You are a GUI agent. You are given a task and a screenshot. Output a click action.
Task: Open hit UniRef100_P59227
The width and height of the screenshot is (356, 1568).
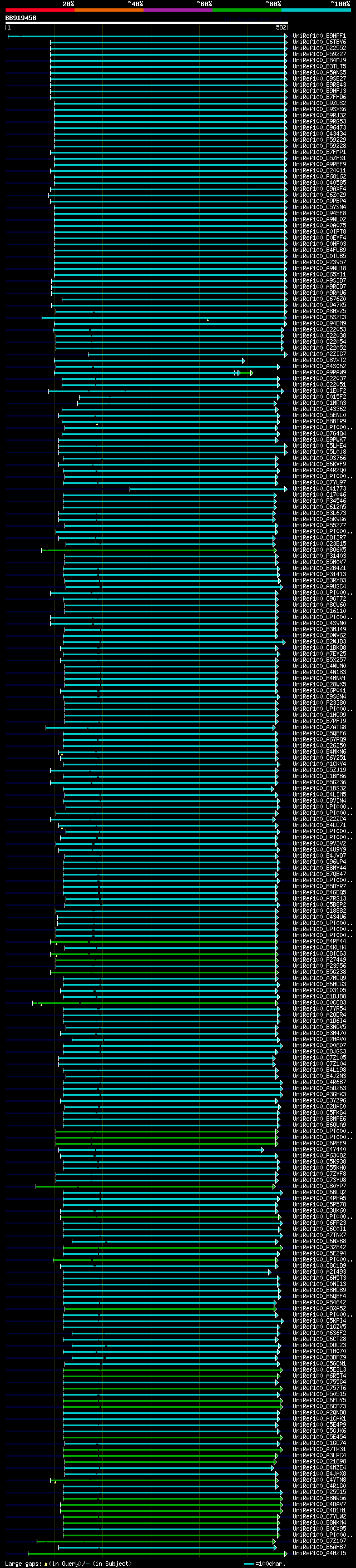[x=319, y=54]
